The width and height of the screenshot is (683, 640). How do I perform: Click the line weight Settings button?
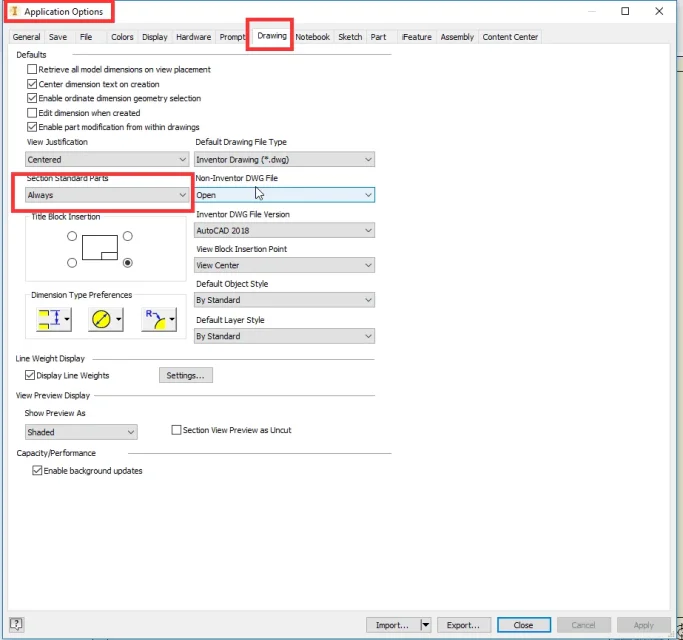(x=186, y=375)
